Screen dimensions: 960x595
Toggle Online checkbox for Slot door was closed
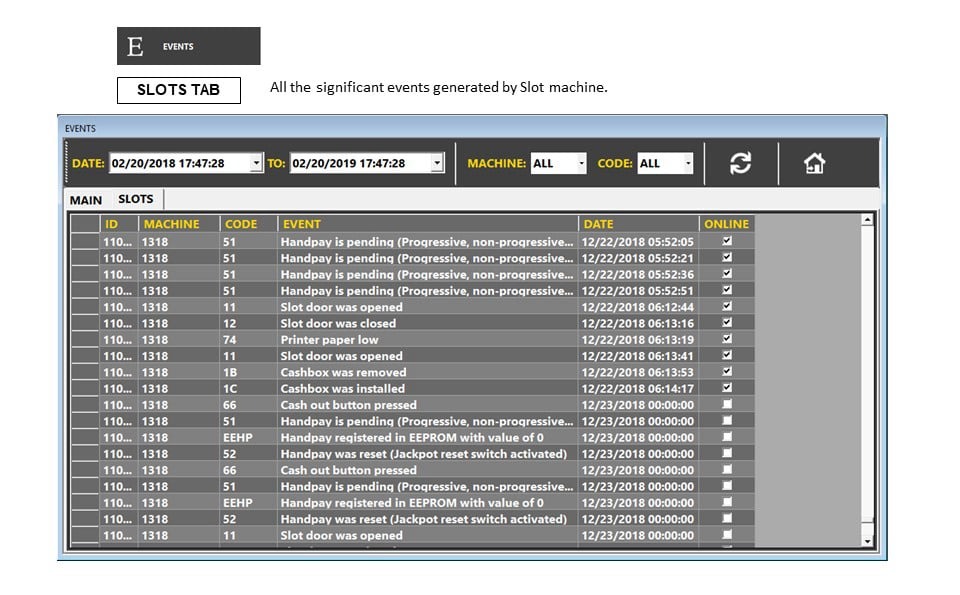(x=727, y=323)
